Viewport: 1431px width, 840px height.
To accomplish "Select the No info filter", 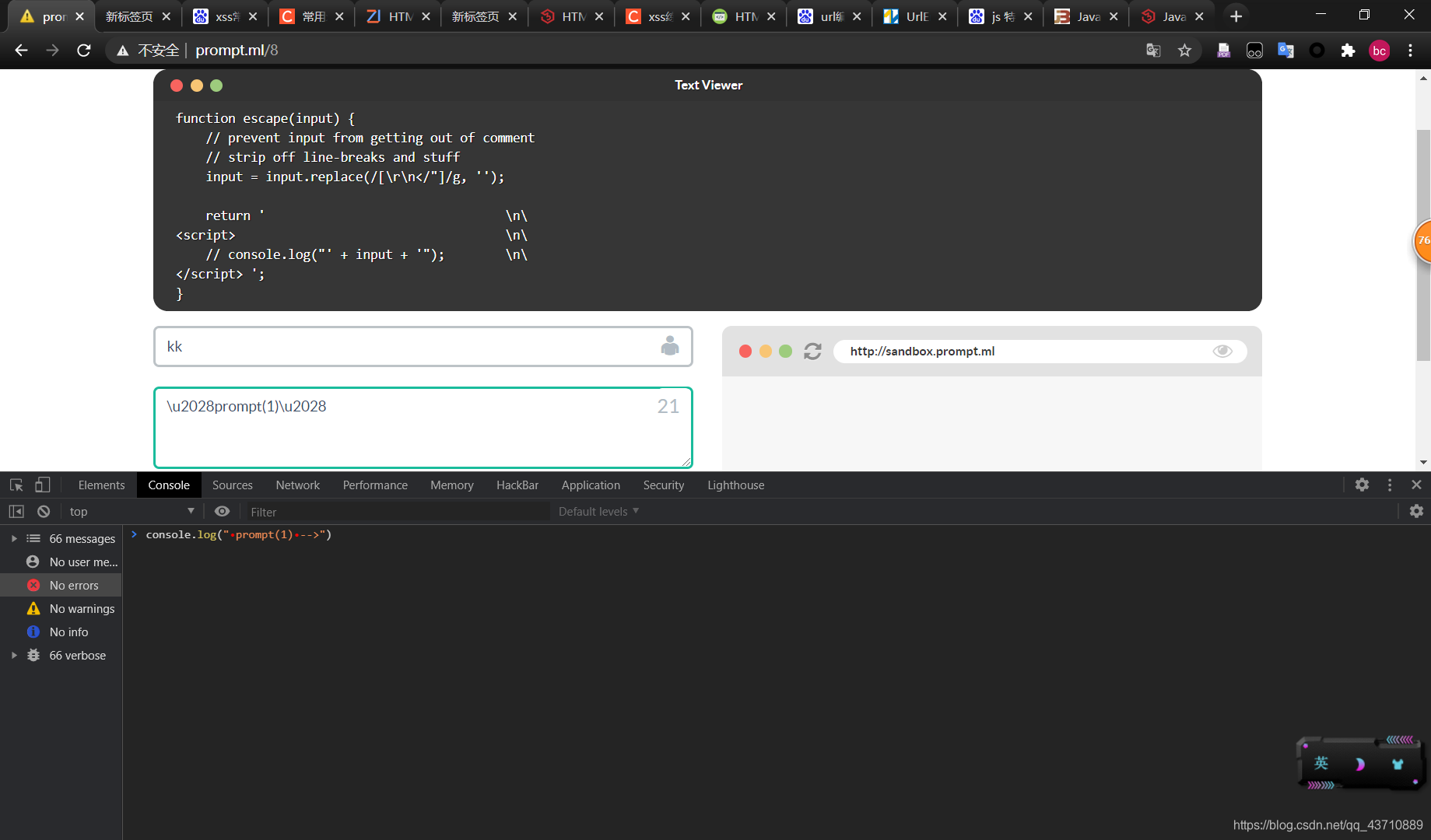I will pyautogui.click(x=61, y=632).
